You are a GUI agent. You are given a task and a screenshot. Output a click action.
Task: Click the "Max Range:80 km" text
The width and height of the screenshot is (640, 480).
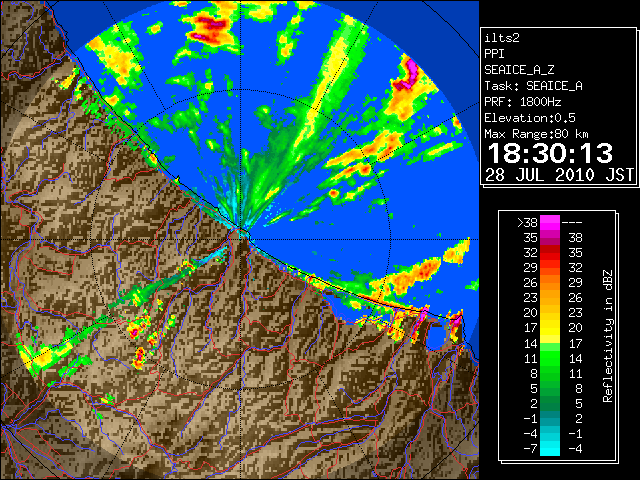click(536, 134)
